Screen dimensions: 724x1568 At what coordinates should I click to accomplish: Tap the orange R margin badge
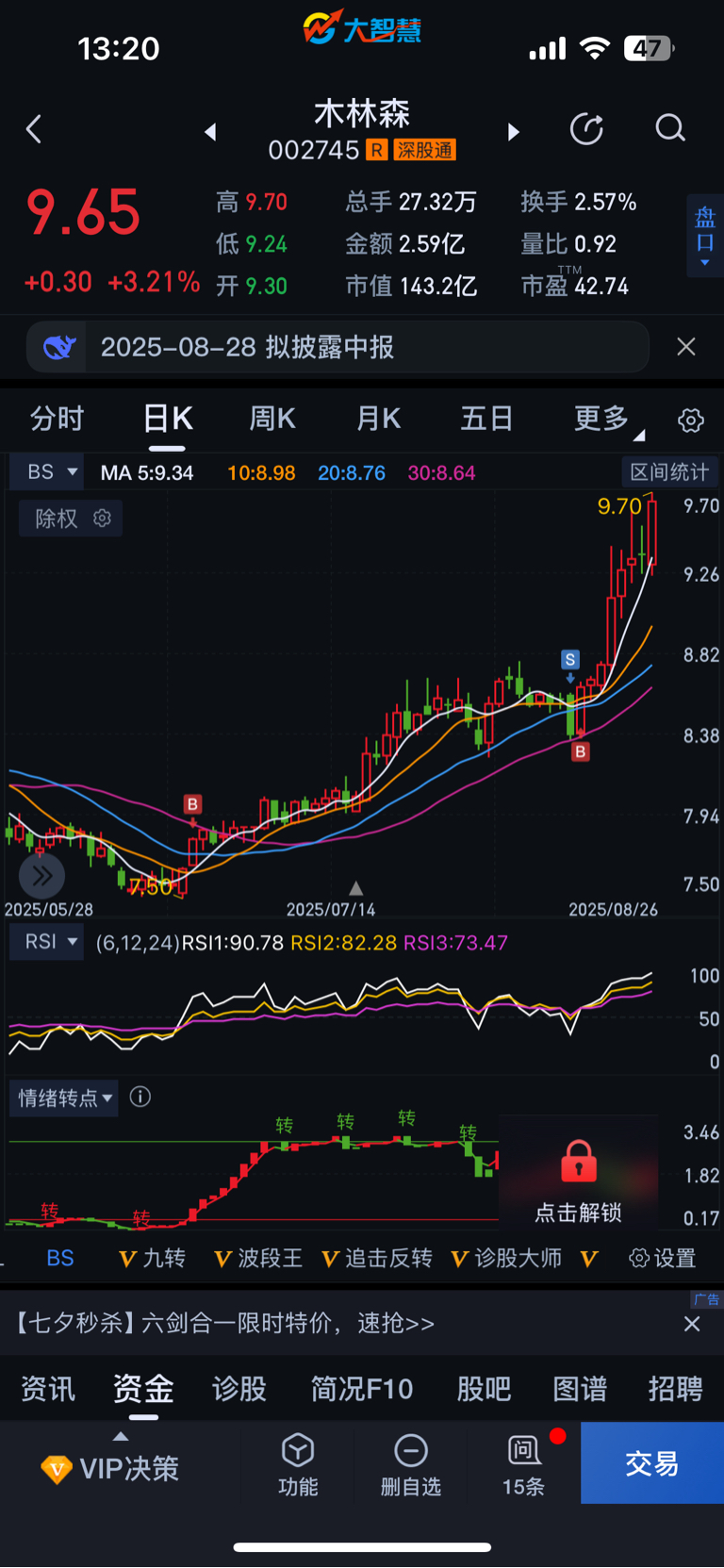(x=377, y=150)
